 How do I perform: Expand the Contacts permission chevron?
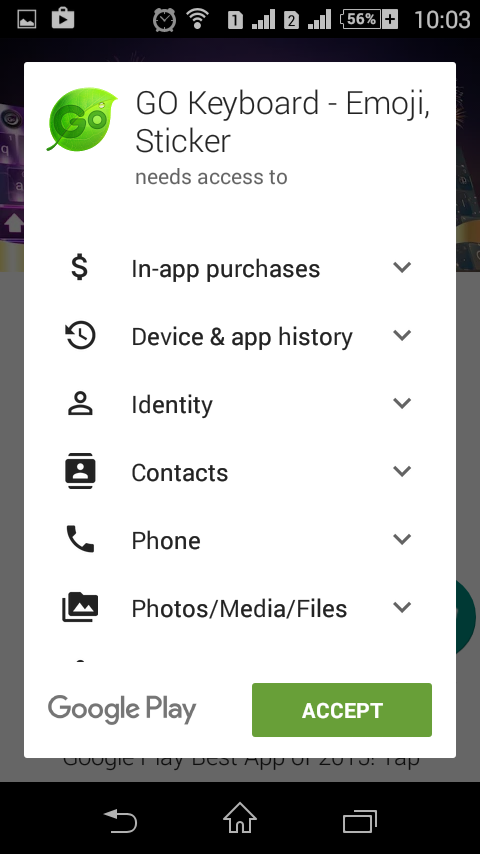[x=402, y=471]
